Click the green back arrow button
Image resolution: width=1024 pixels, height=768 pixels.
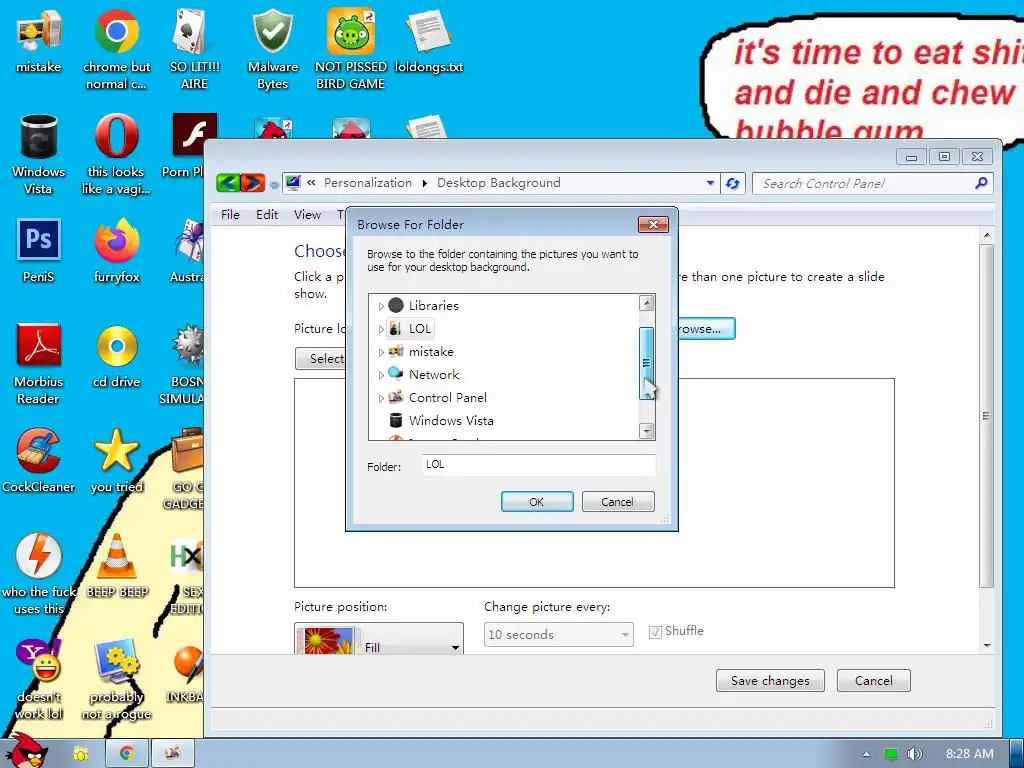click(228, 183)
